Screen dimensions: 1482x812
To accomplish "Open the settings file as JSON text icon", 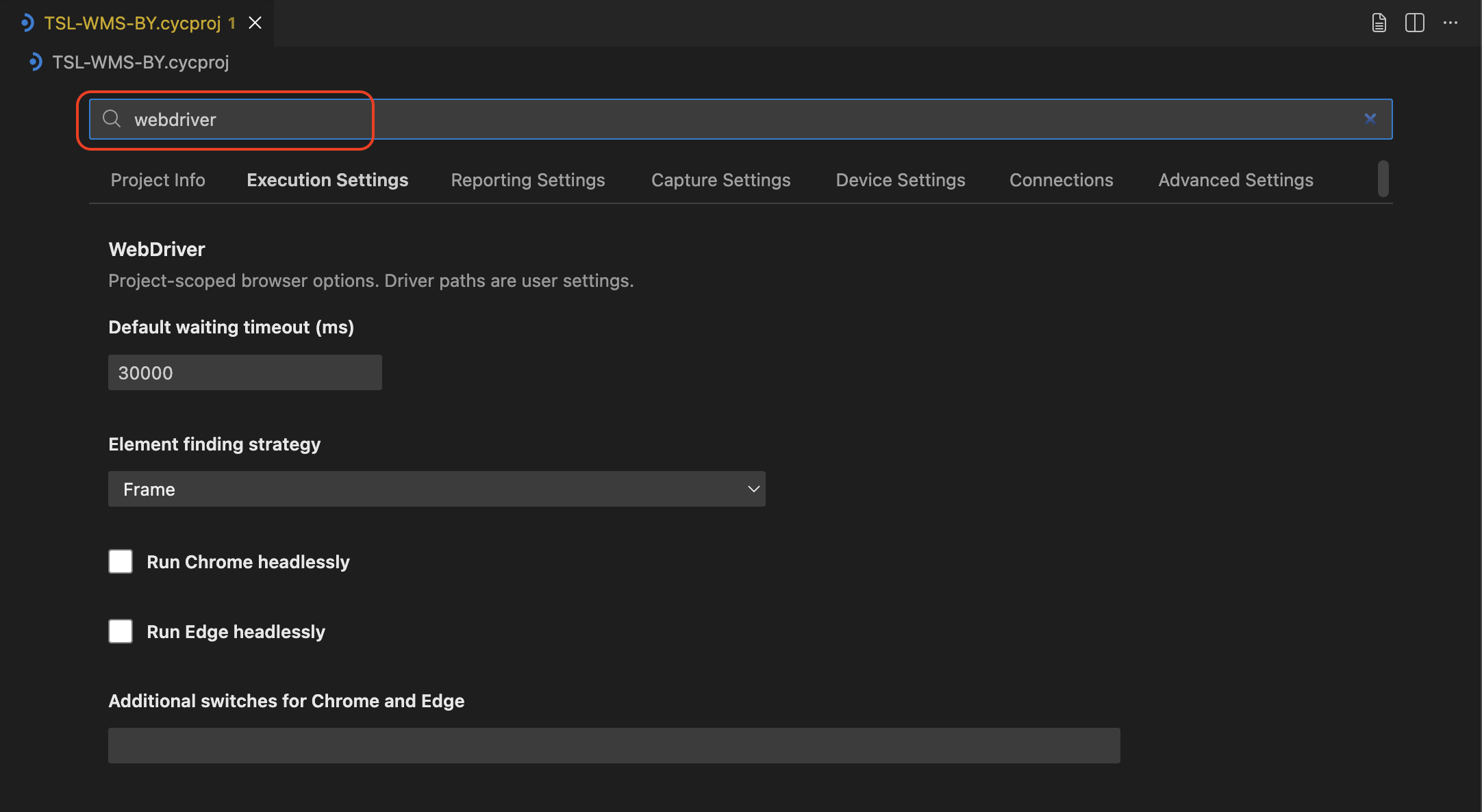I will click(x=1379, y=23).
